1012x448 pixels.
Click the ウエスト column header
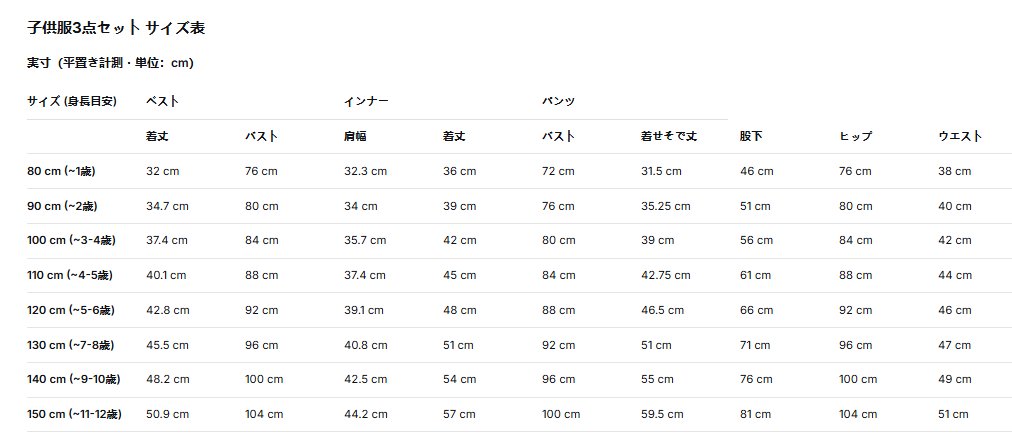pos(960,136)
